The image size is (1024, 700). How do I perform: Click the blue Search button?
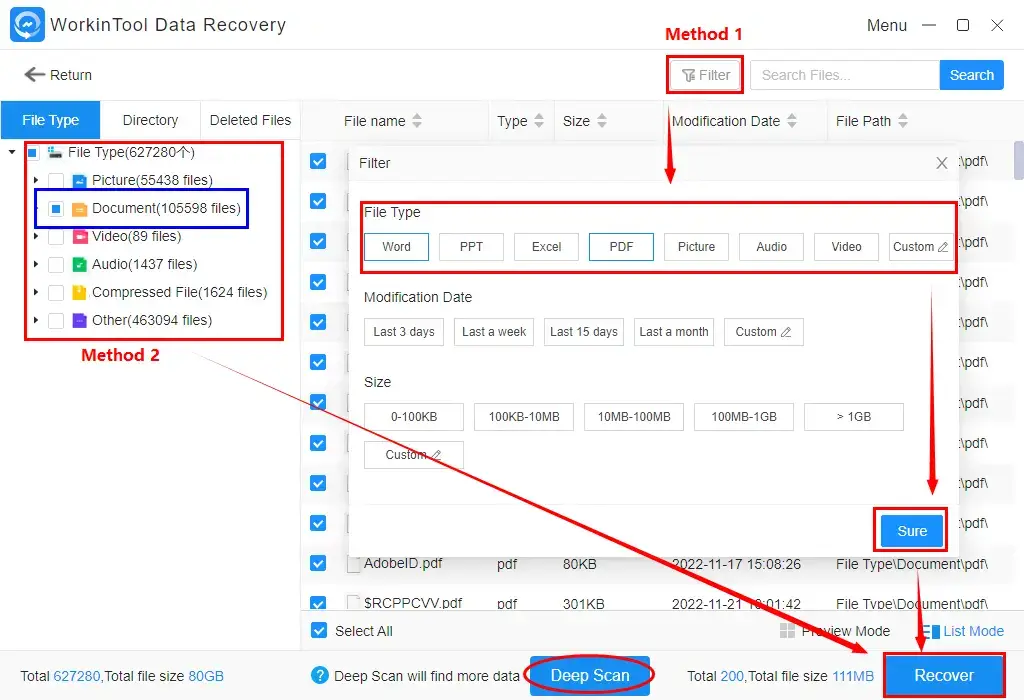point(971,75)
